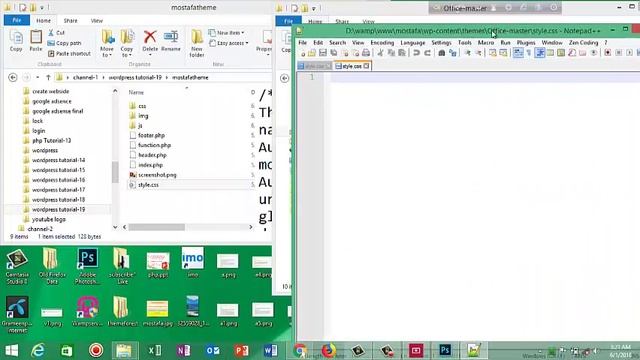Undo the last edit in Notepad++

[416, 53]
